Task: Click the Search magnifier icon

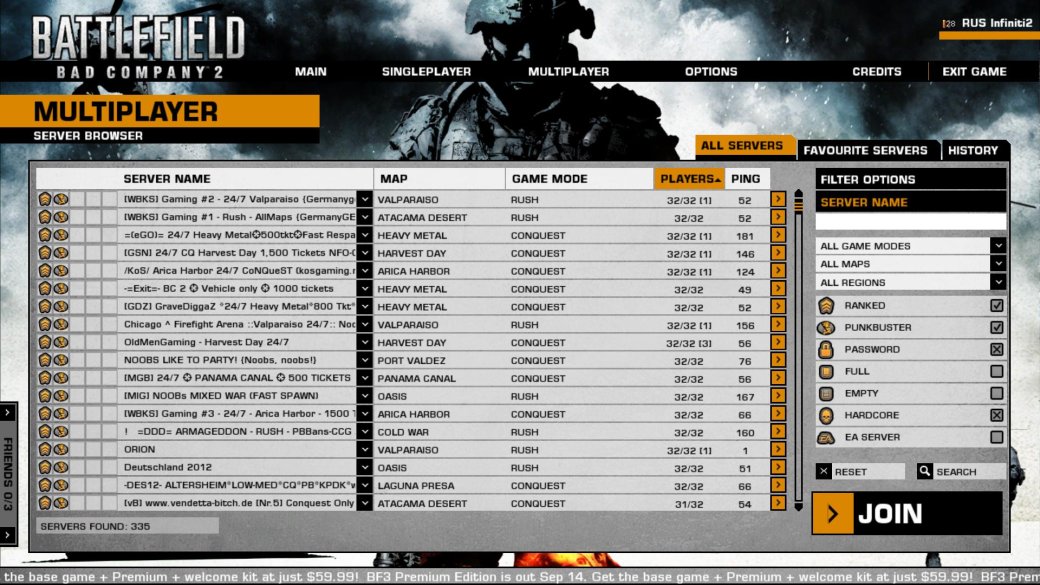Action: 925,471
